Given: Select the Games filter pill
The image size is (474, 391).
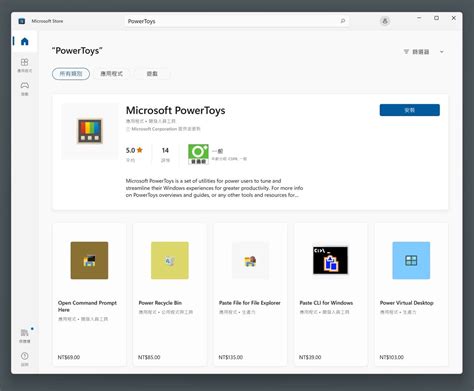Looking at the screenshot, I should pos(152,74).
